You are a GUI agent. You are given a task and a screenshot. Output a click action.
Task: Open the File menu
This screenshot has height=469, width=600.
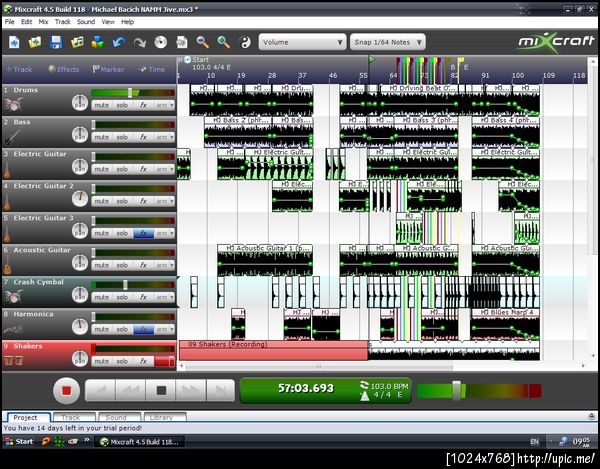click(x=10, y=22)
